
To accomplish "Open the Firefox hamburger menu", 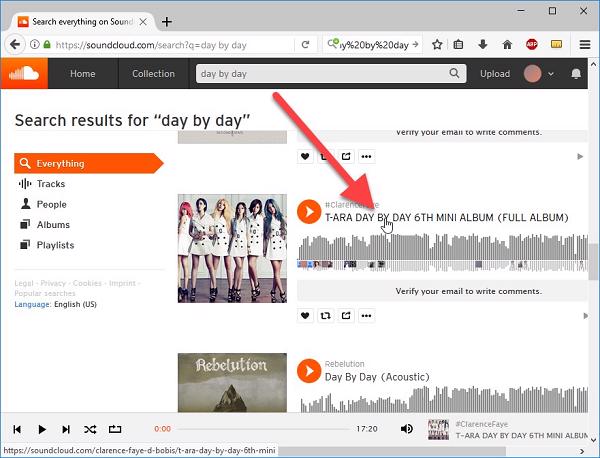I will (x=585, y=44).
